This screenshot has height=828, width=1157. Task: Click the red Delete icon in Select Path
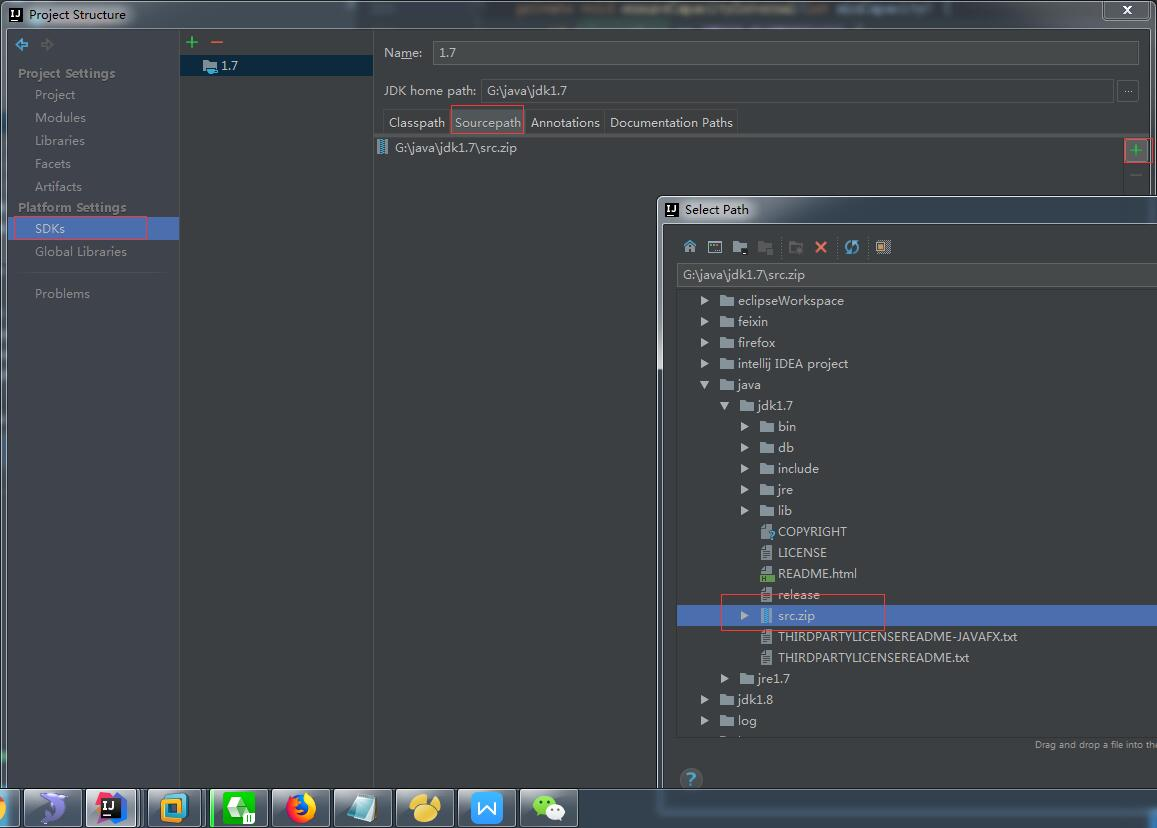[x=821, y=247]
